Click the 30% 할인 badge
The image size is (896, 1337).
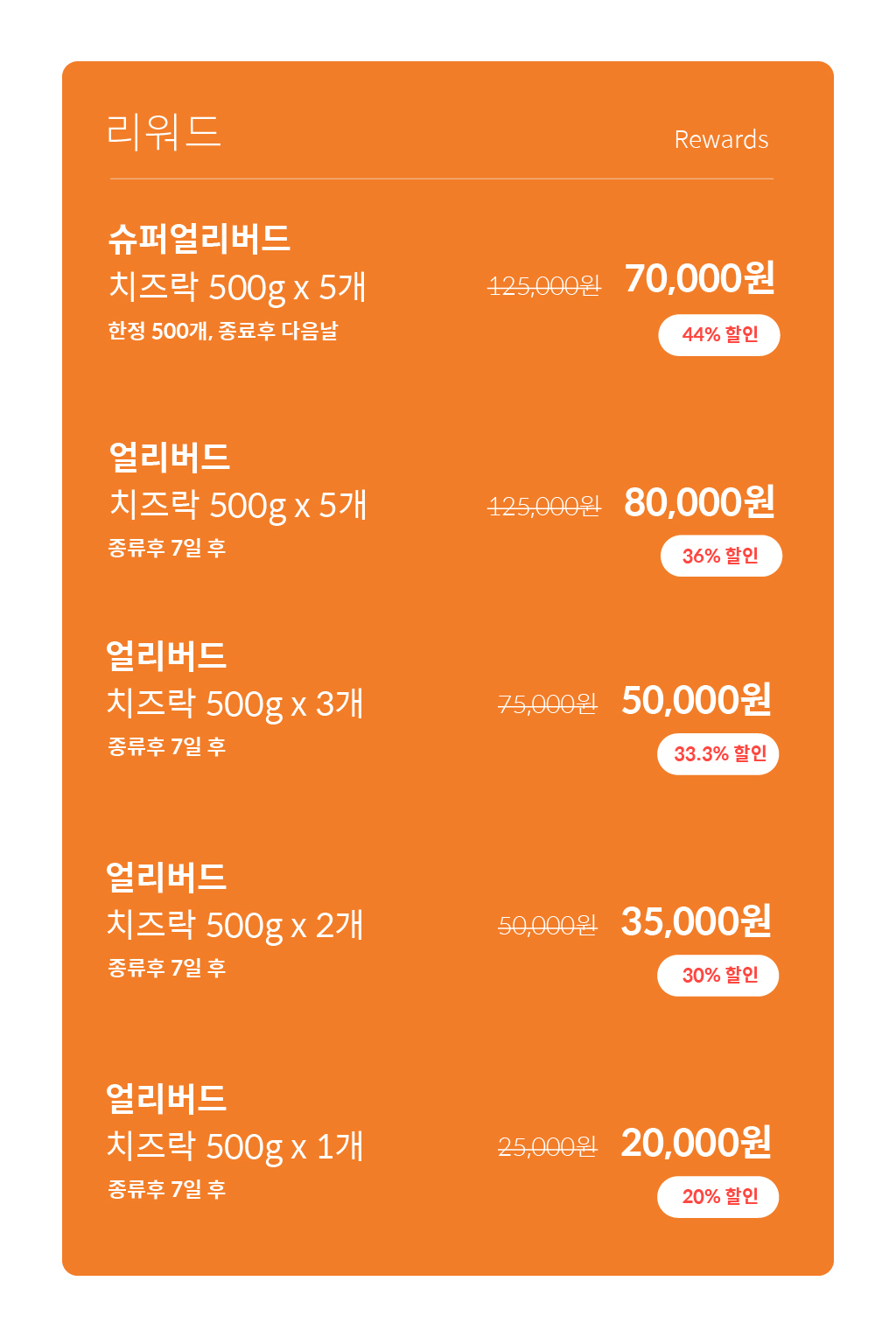(x=718, y=976)
